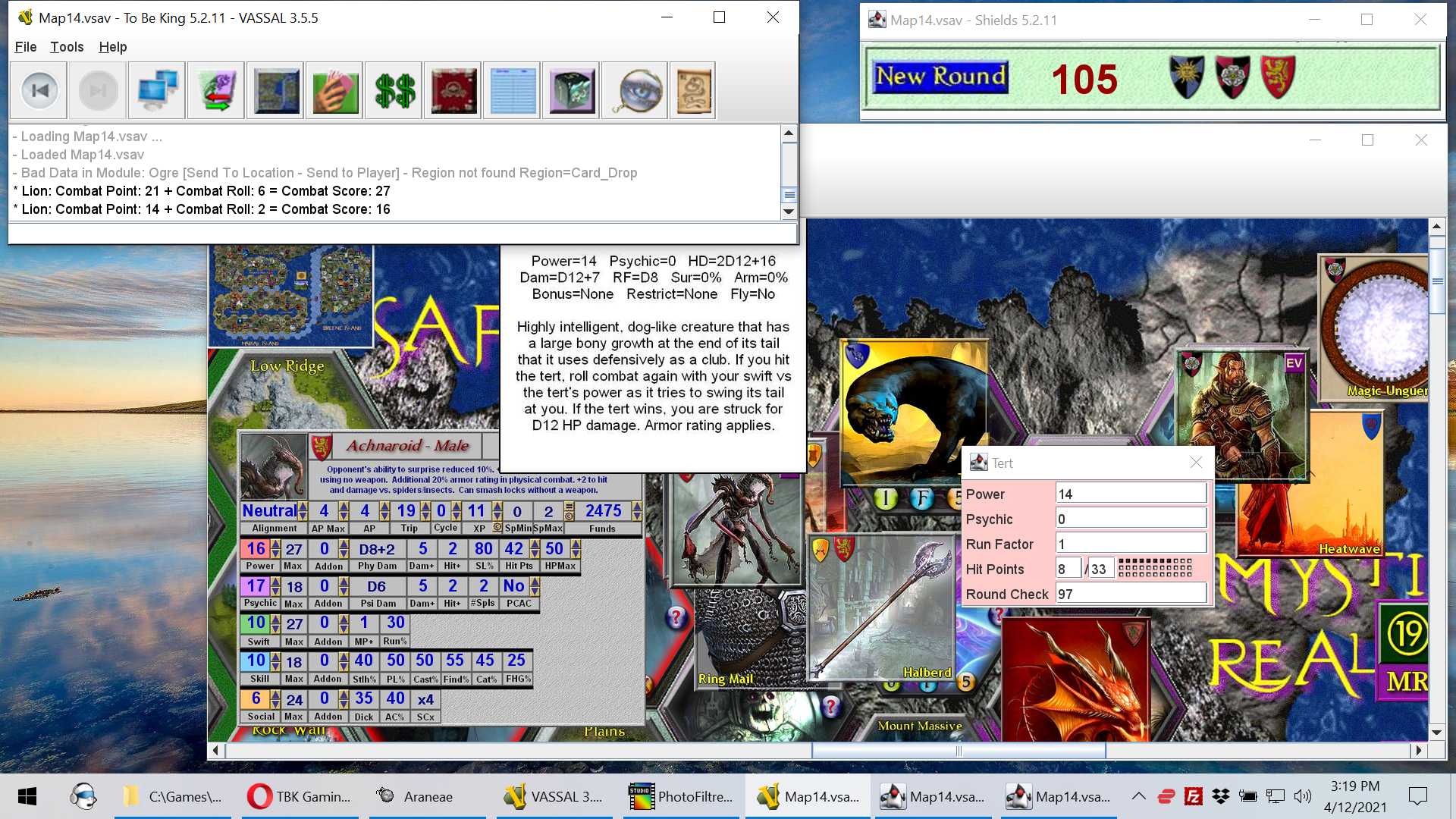Open the notification center icon
This screenshot has height=819, width=1456.
point(1417,795)
